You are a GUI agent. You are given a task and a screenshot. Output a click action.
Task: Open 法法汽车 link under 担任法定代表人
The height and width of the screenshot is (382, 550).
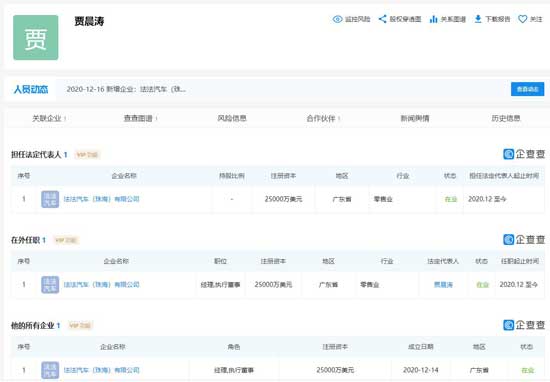pyautogui.click(x=101, y=199)
